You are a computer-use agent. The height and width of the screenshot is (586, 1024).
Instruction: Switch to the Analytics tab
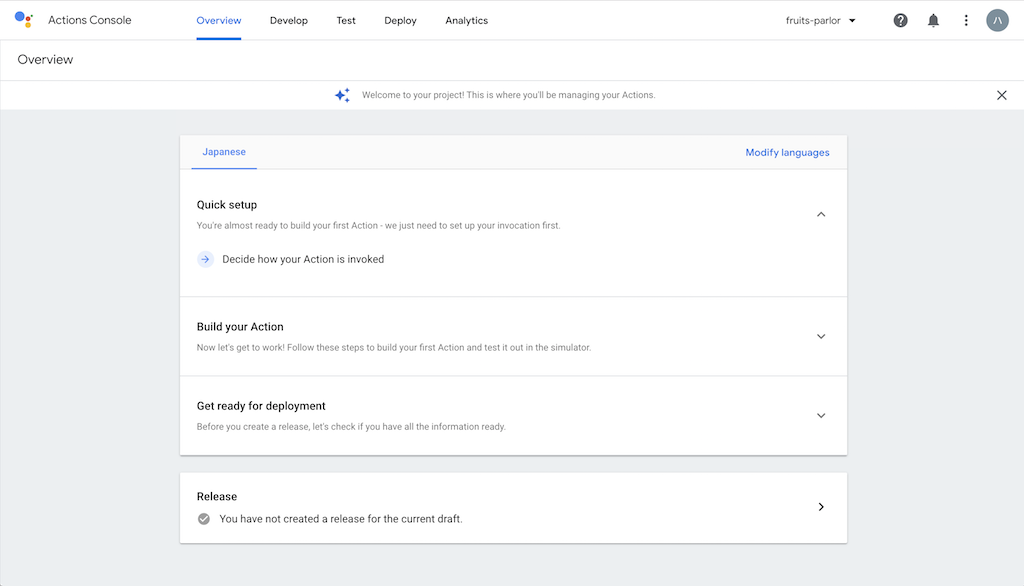point(466,20)
